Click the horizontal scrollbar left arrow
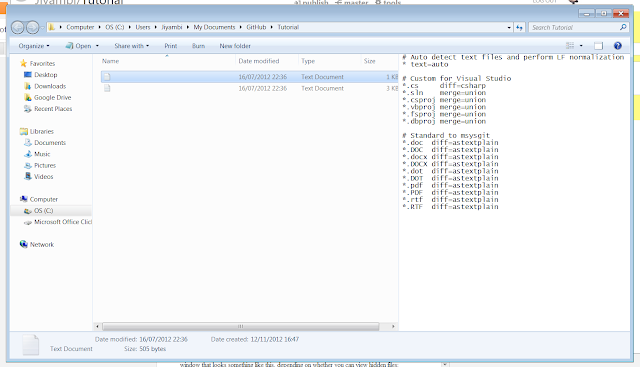Image resolution: width=640 pixels, height=367 pixels. 97,326
